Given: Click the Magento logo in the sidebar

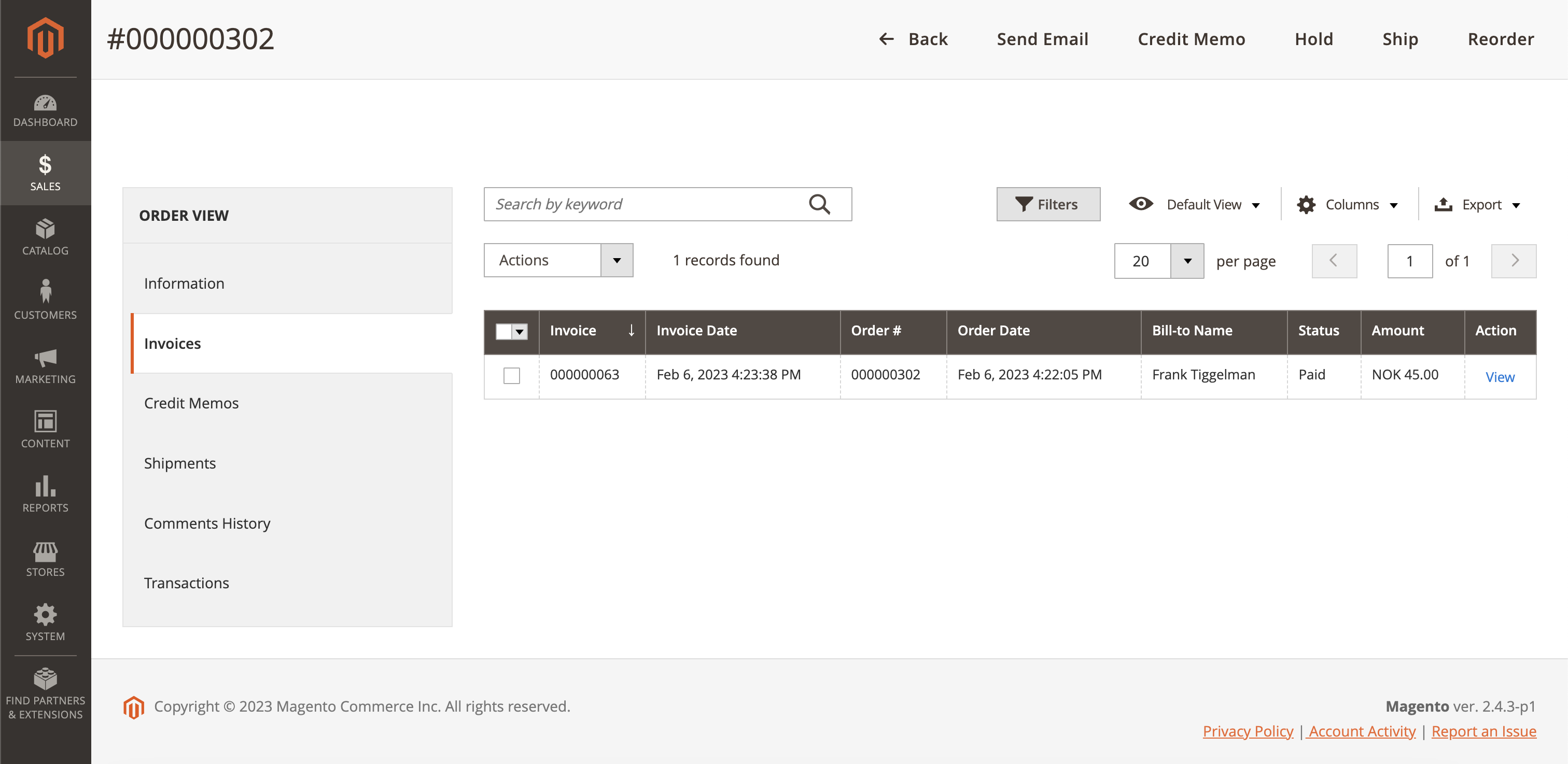Looking at the screenshot, I should [x=45, y=38].
